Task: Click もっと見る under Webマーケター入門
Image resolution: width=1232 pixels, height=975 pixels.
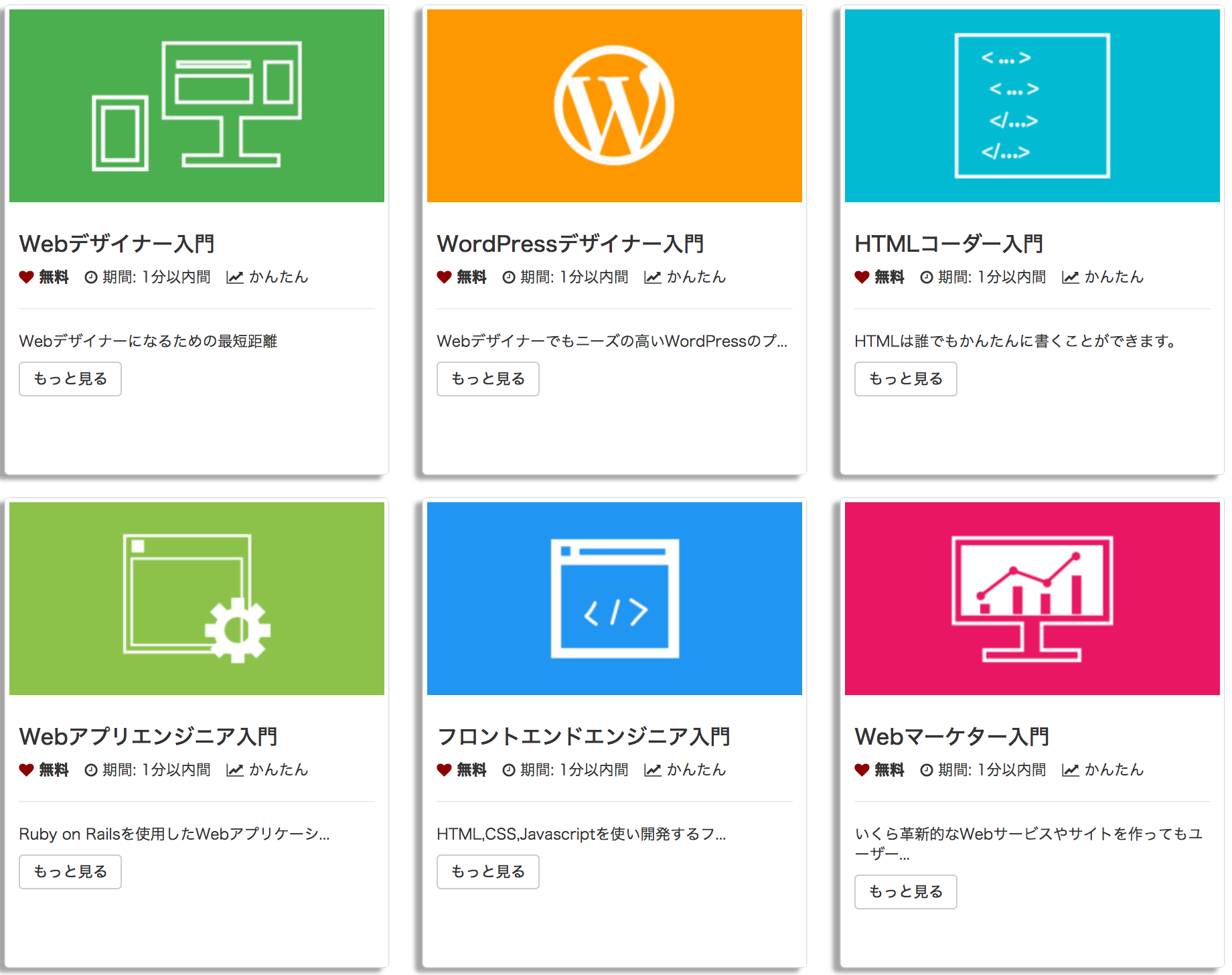Action: tap(906, 892)
